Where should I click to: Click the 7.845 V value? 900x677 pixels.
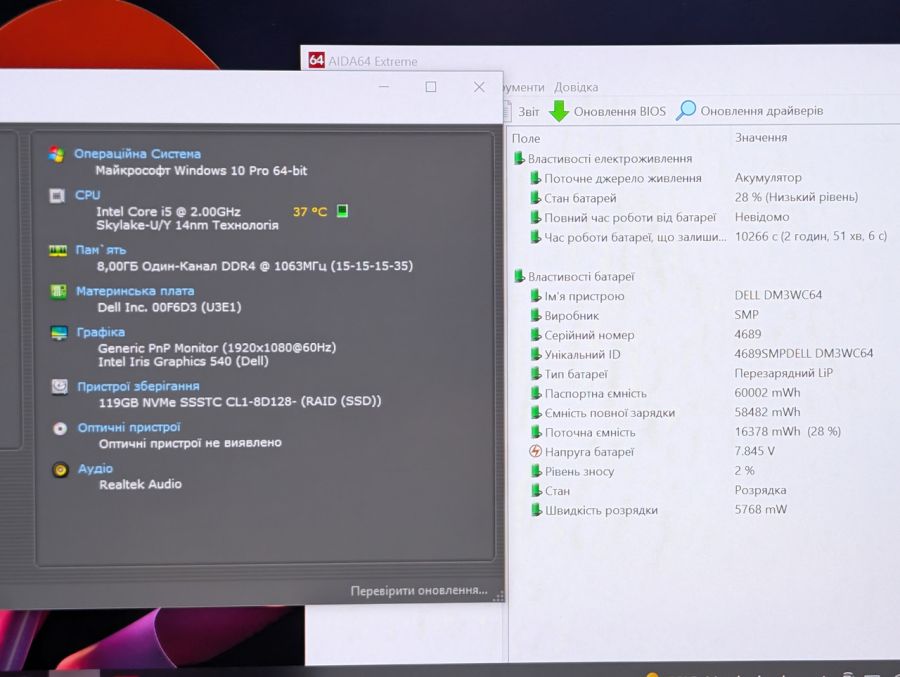pos(755,451)
